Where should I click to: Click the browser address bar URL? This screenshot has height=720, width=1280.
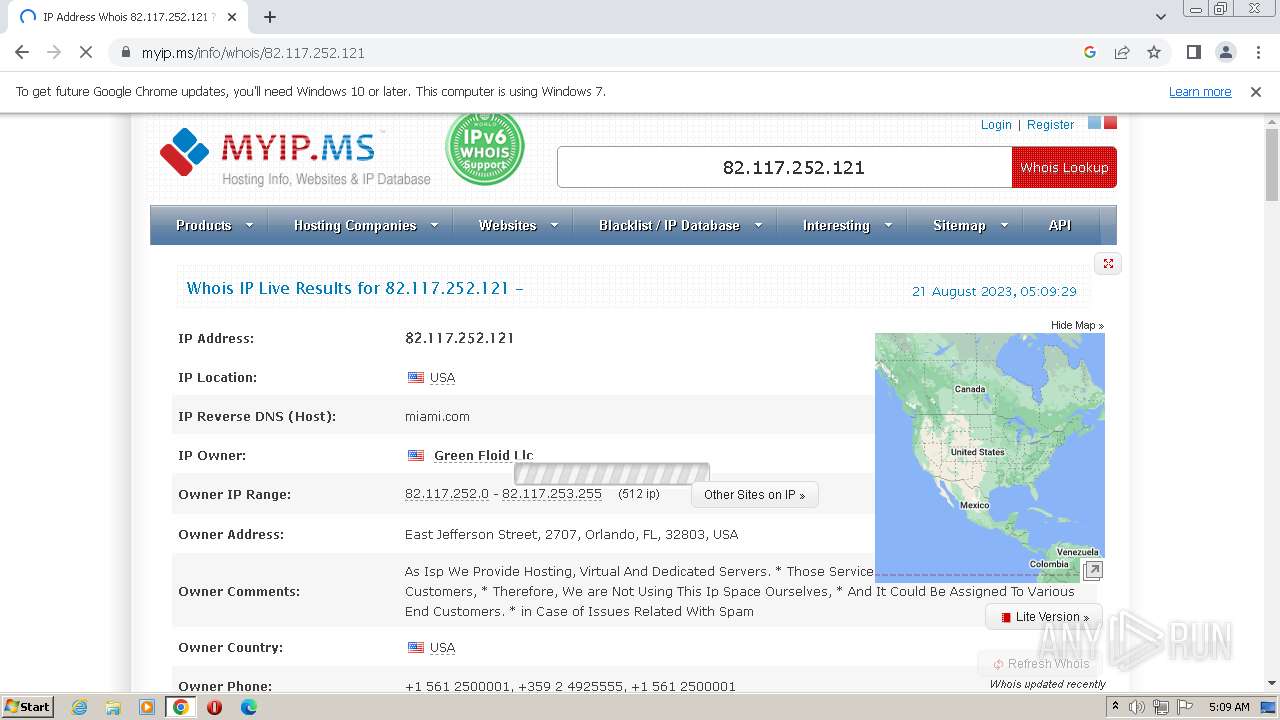coord(253,53)
